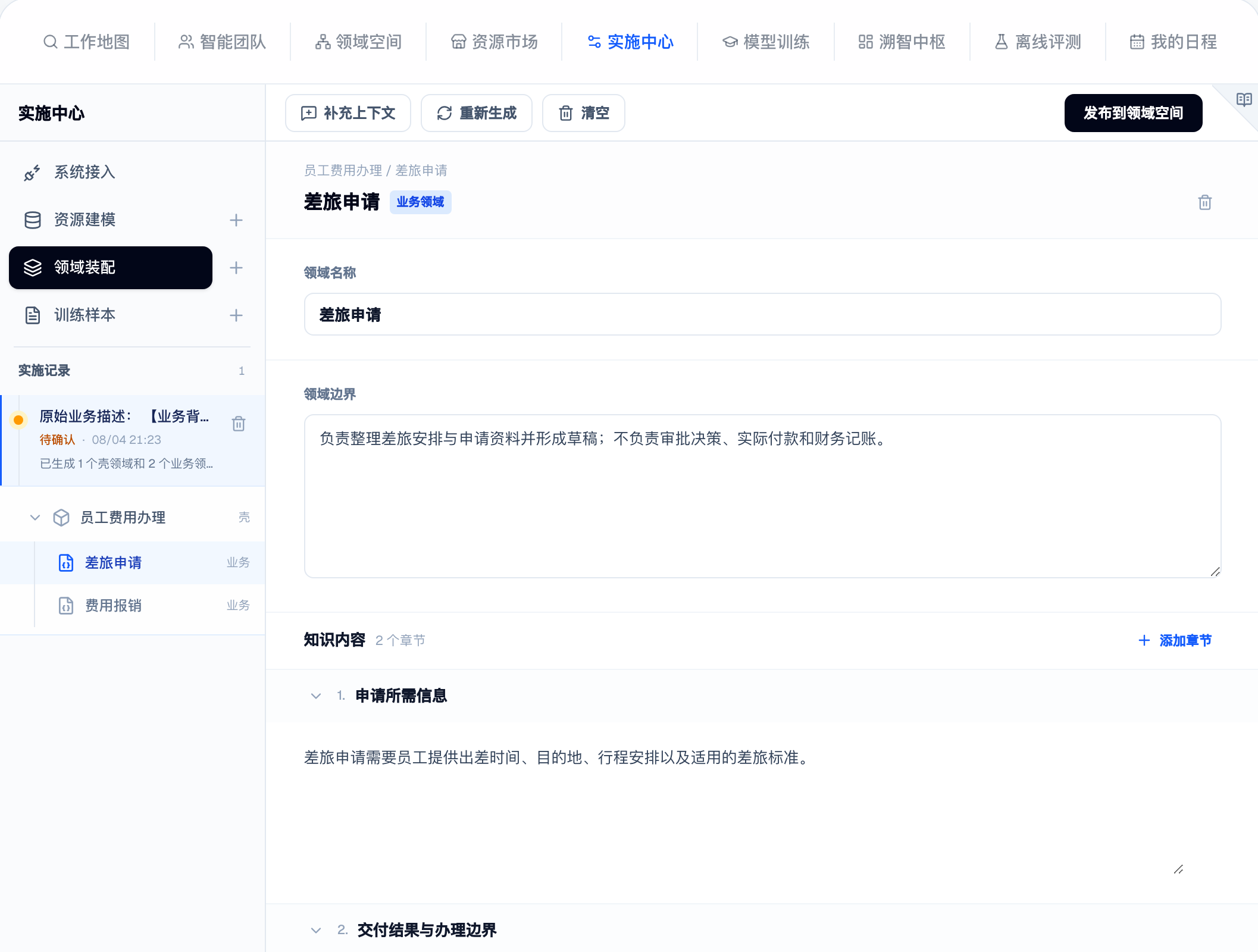Select the 员工费用办理 shell domain
Viewport: 1258px width, 952px height.
(x=133, y=518)
